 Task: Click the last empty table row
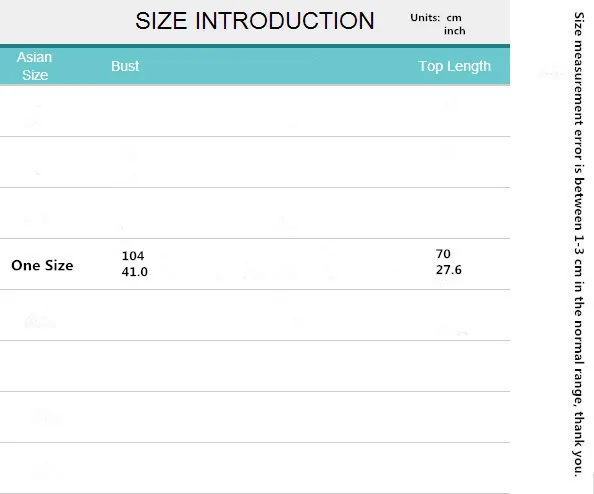[x=255, y=468]
